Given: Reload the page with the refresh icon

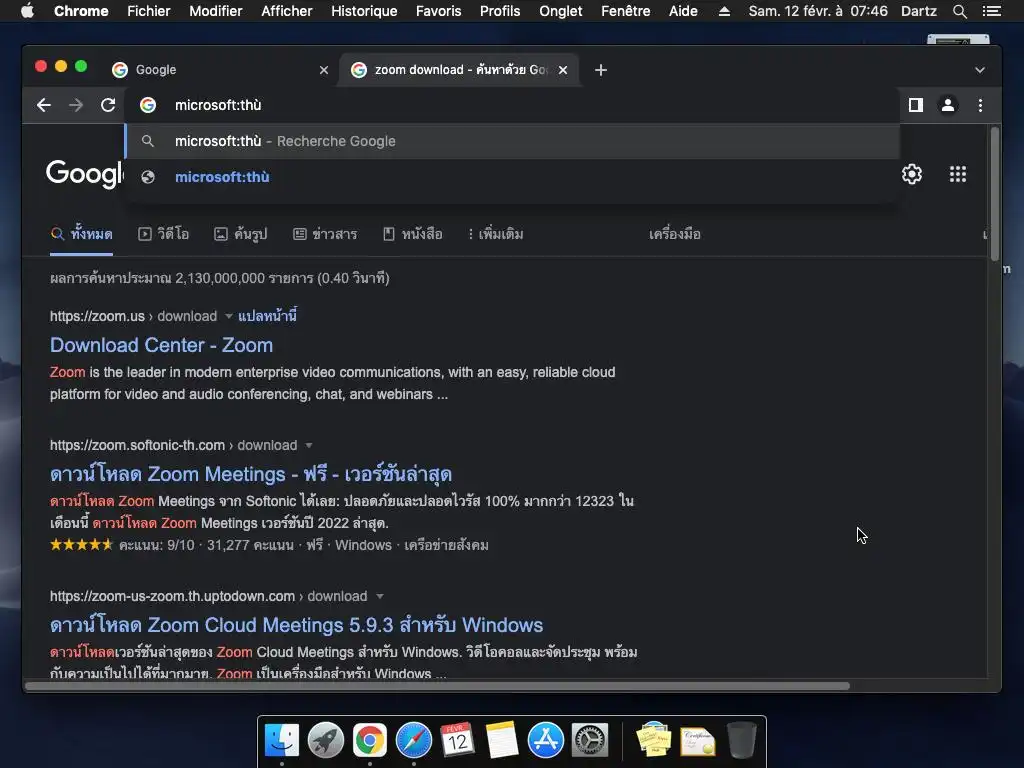Looking at the screenshot, I should (x=108, y=105).
